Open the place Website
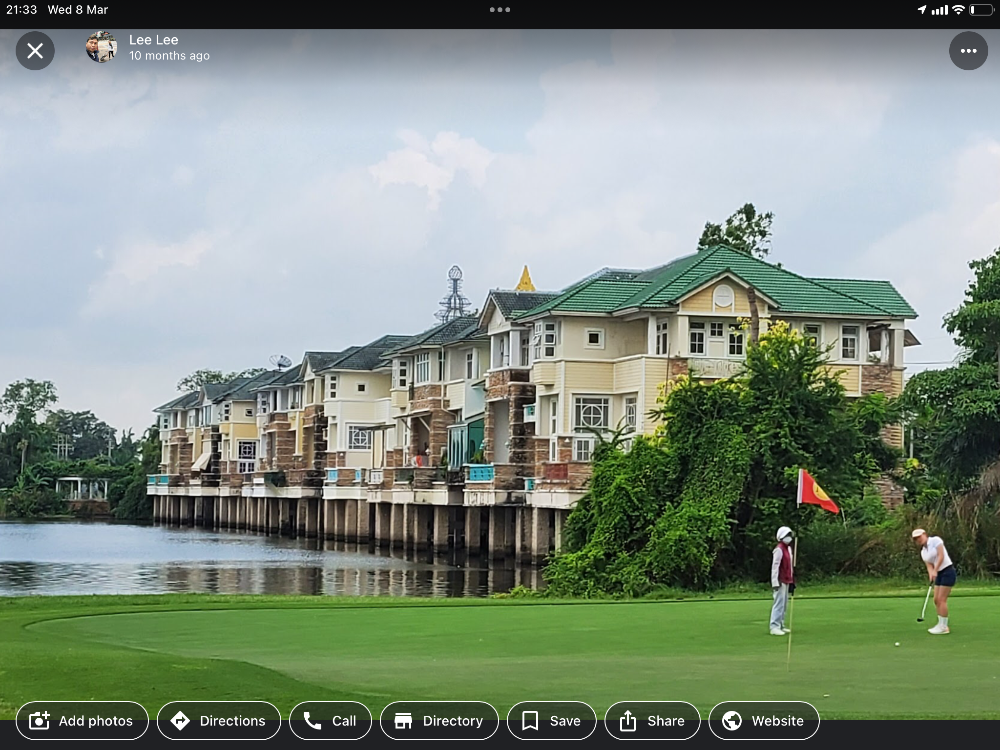The height and width of the screenshot is (750, 1000). (764, 721)
